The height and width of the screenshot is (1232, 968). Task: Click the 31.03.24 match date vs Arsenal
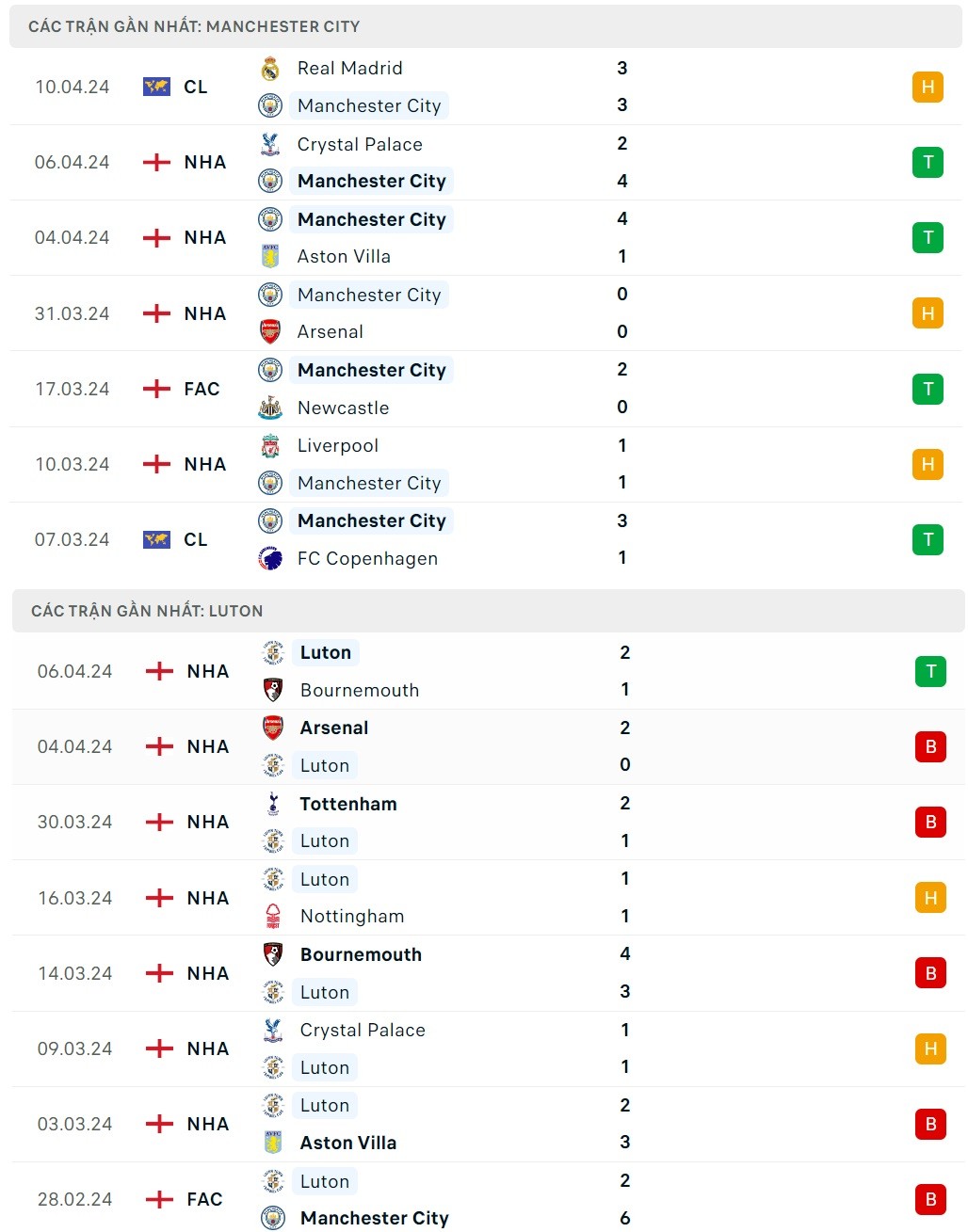[73, 313]
